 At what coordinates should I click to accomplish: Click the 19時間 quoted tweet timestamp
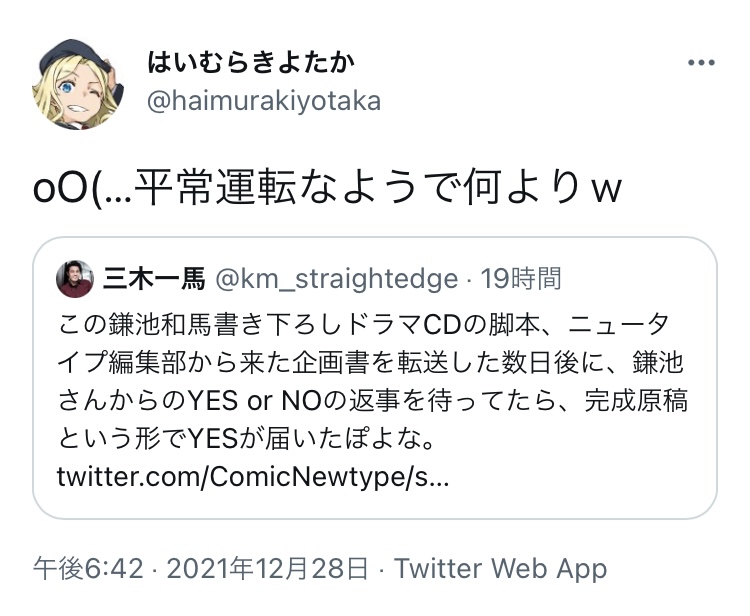[x=520, y=279]
